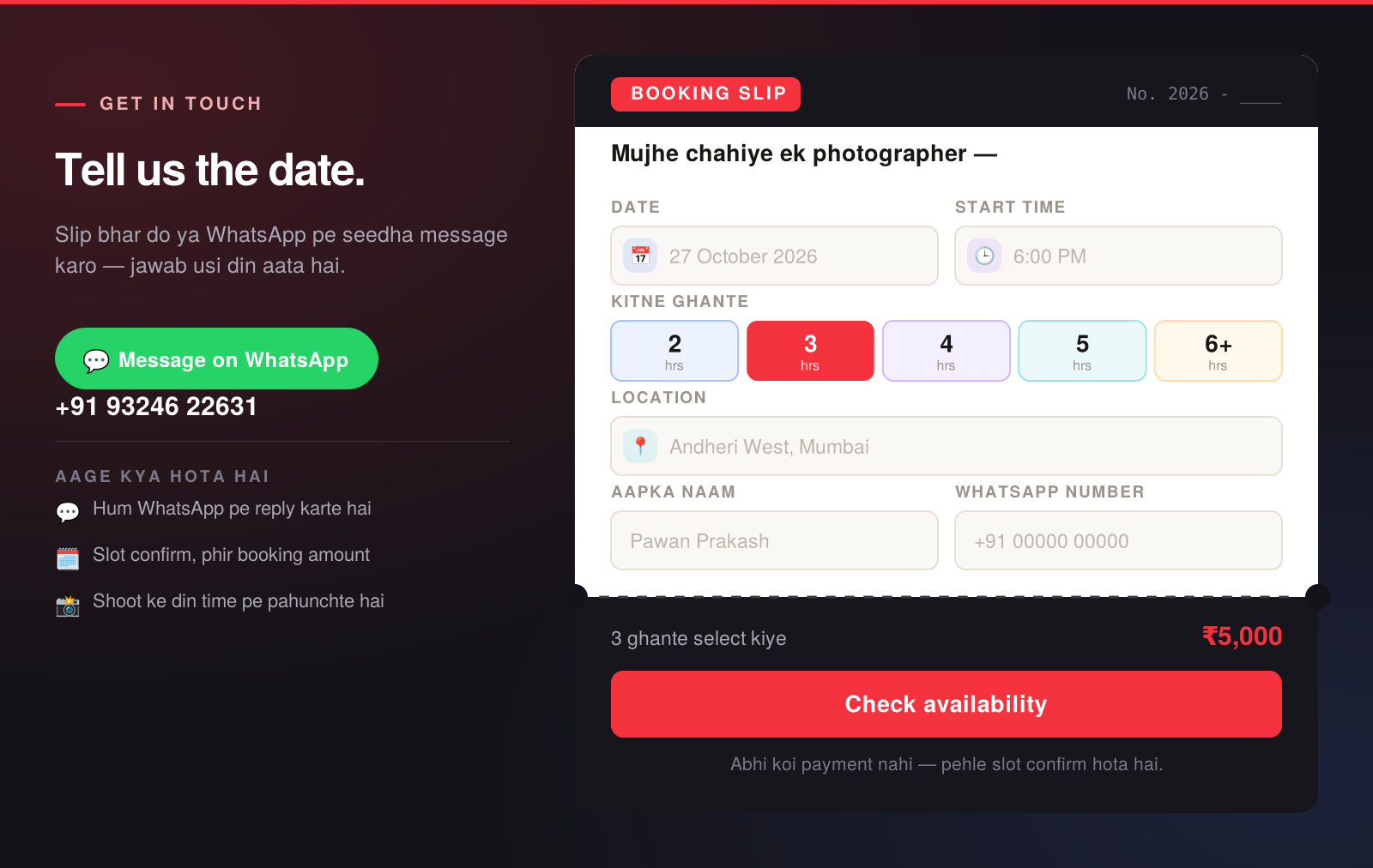Pick the 5 hrs duration option

1082,351
